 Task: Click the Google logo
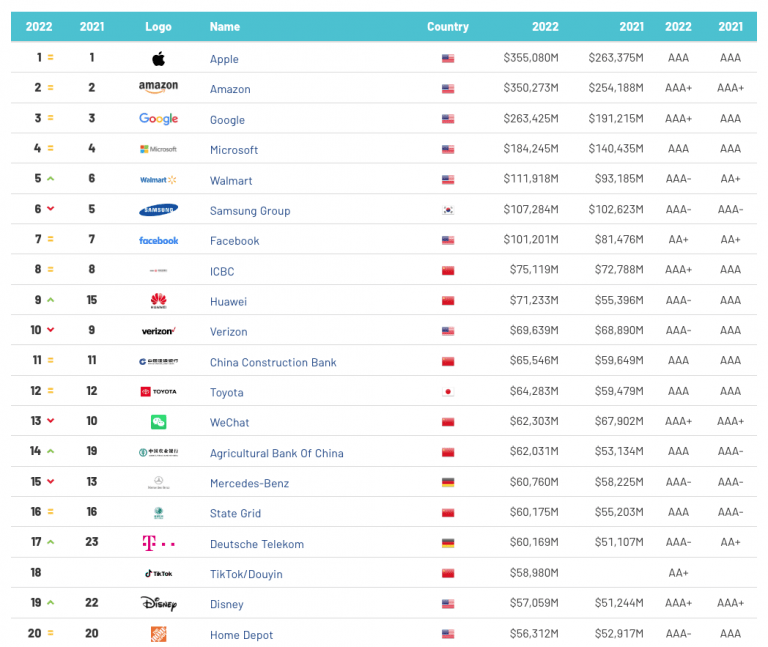point(158,119)
